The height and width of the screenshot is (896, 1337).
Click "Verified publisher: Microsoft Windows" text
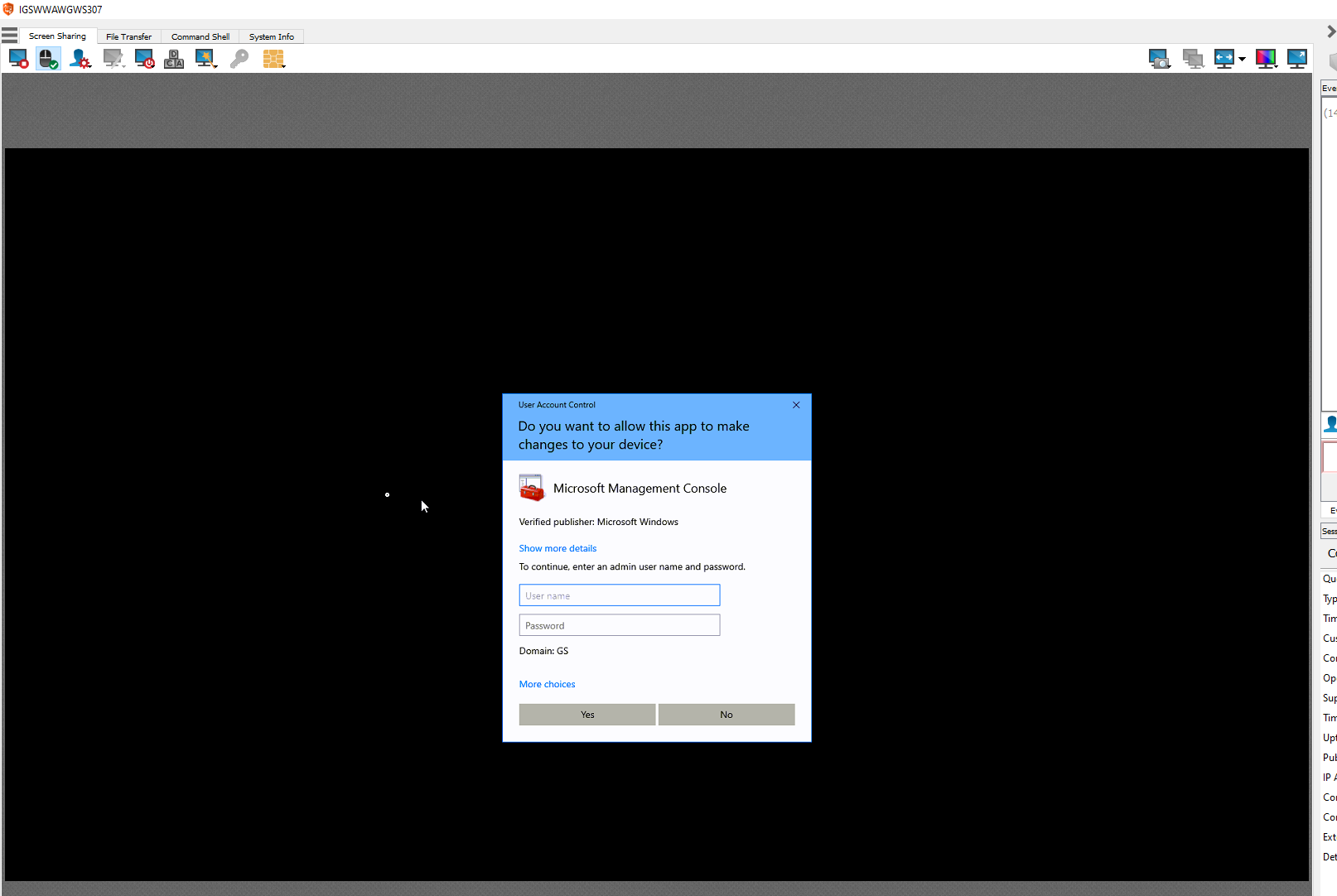(x=598, y=522)
